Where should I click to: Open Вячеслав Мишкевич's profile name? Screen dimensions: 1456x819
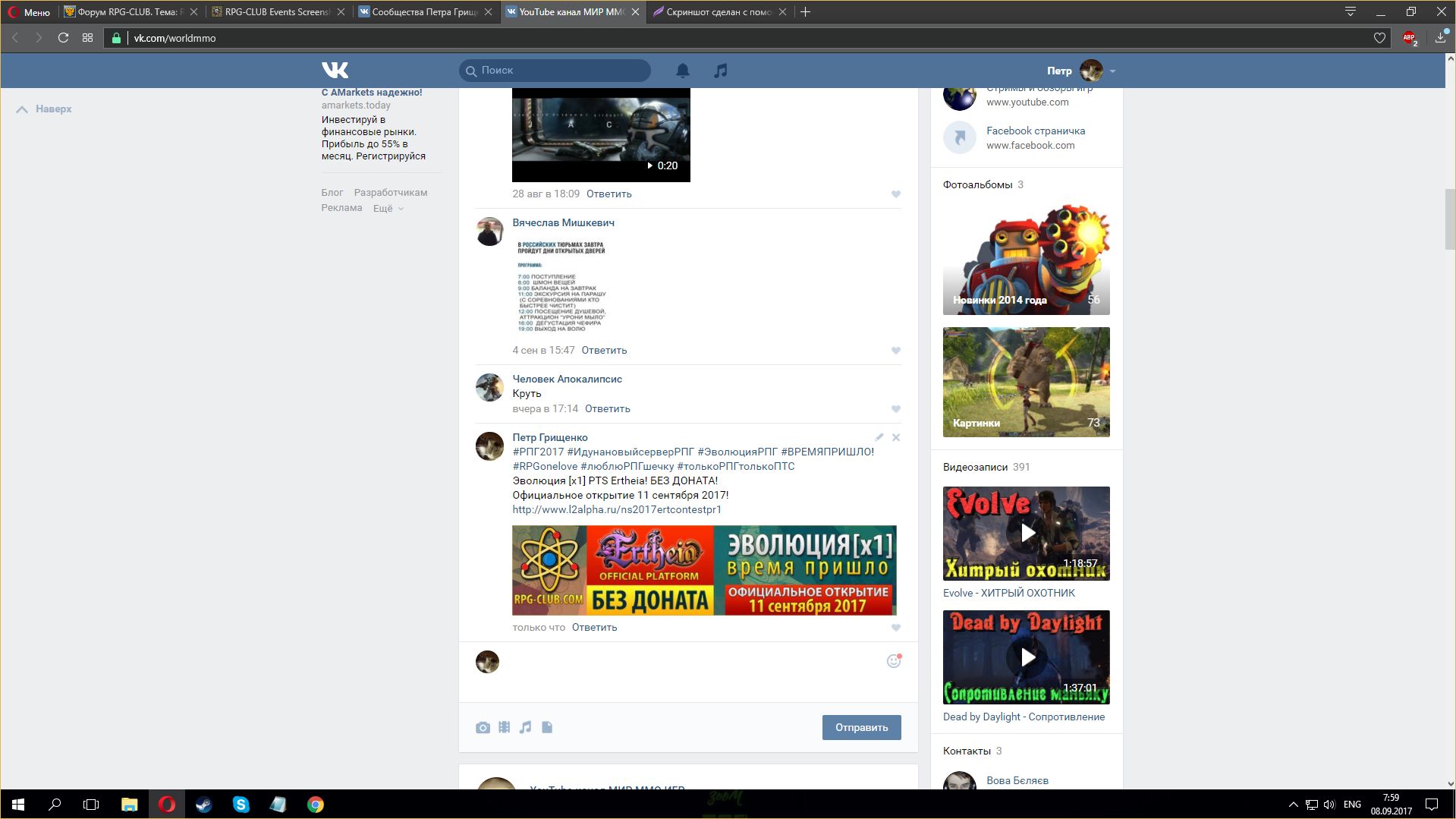(x=563, y=223)
